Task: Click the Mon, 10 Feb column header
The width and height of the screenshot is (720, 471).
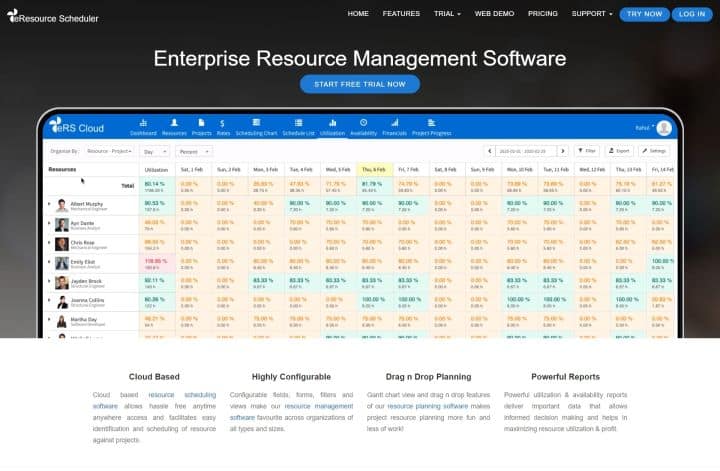Action: [519, 169]
